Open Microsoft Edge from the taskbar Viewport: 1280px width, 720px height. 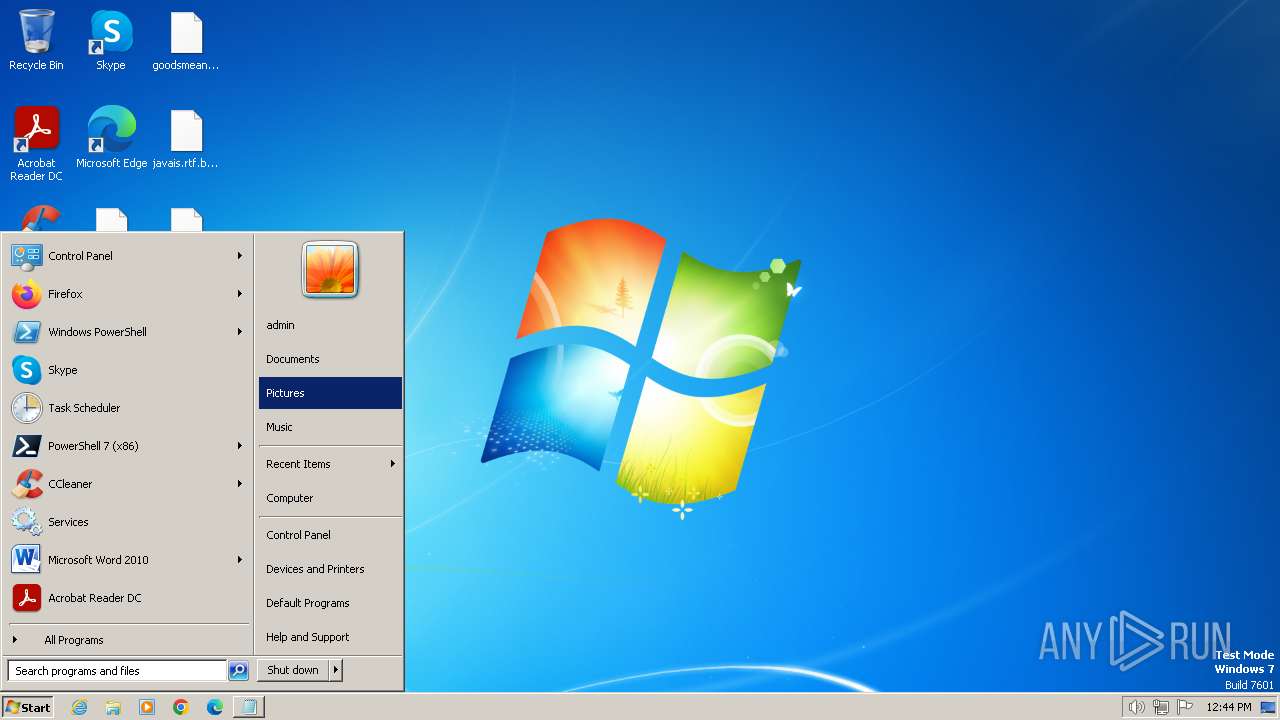click(215, 707)
